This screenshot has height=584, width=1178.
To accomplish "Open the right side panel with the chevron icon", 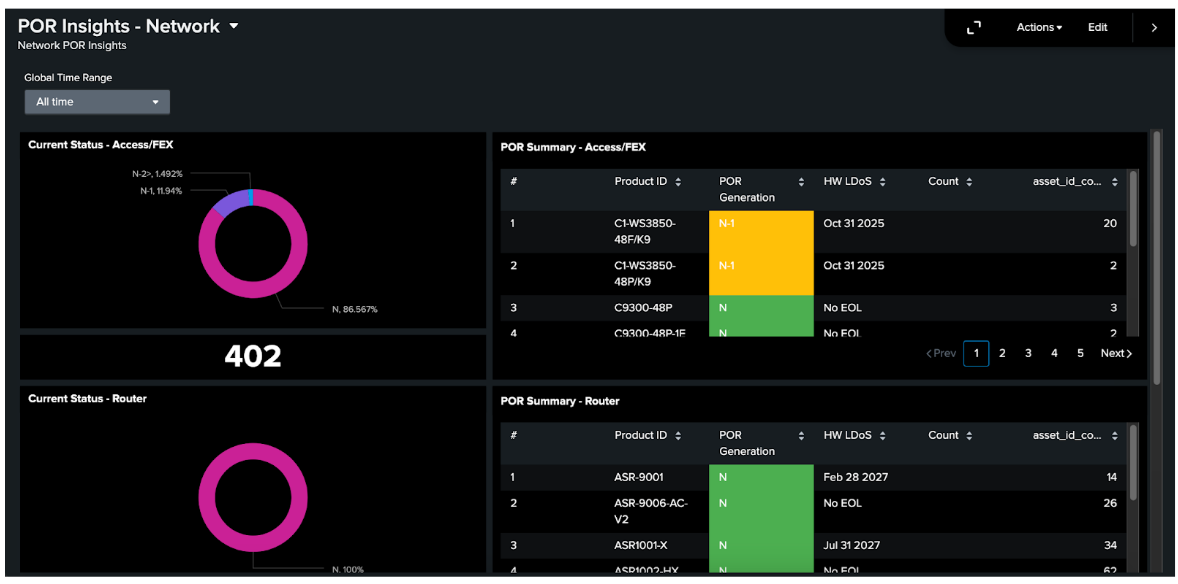I will click(x=1155, y=27).
